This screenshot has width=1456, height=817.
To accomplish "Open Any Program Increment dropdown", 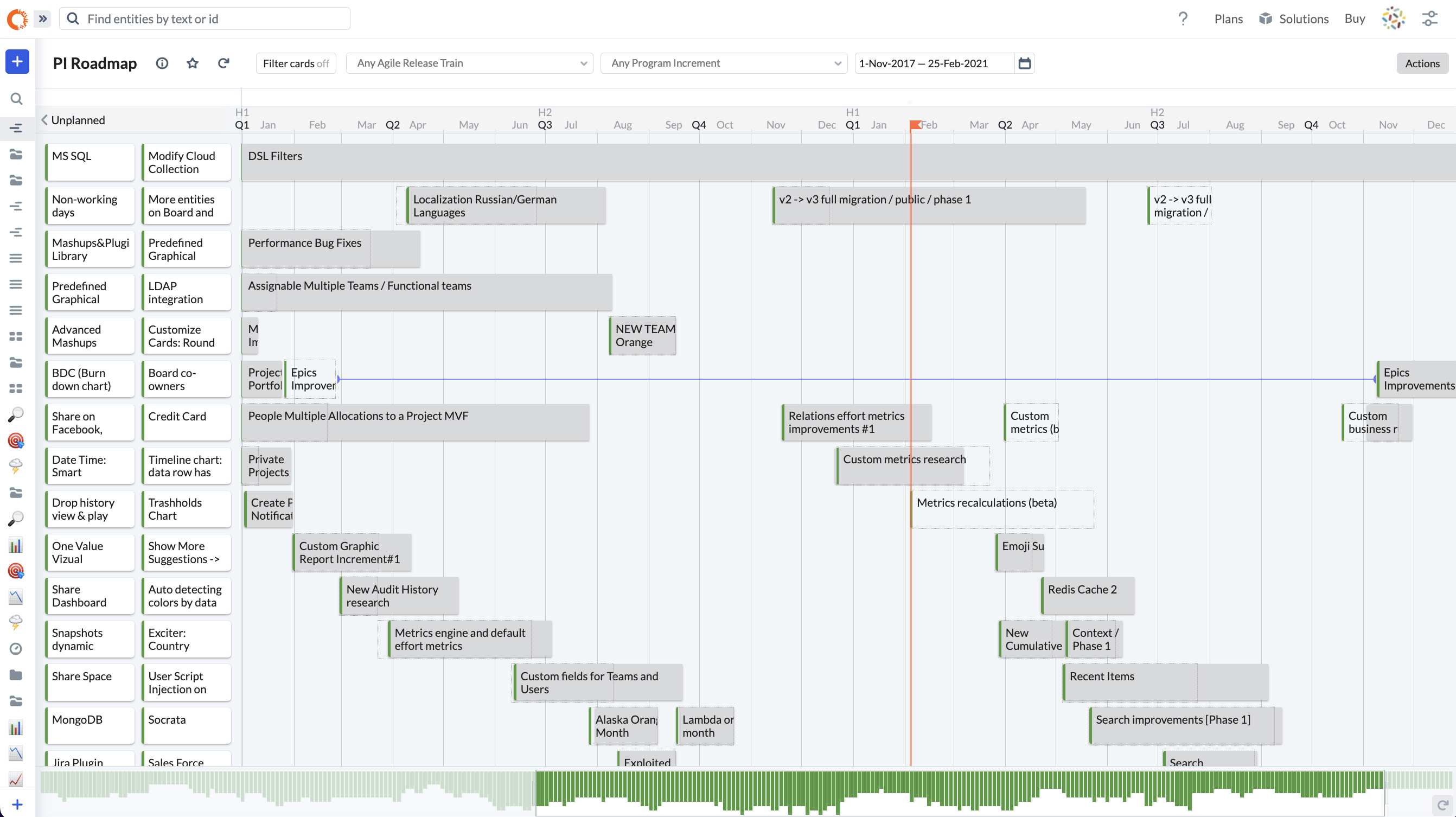I will click(x=724, y=63).
